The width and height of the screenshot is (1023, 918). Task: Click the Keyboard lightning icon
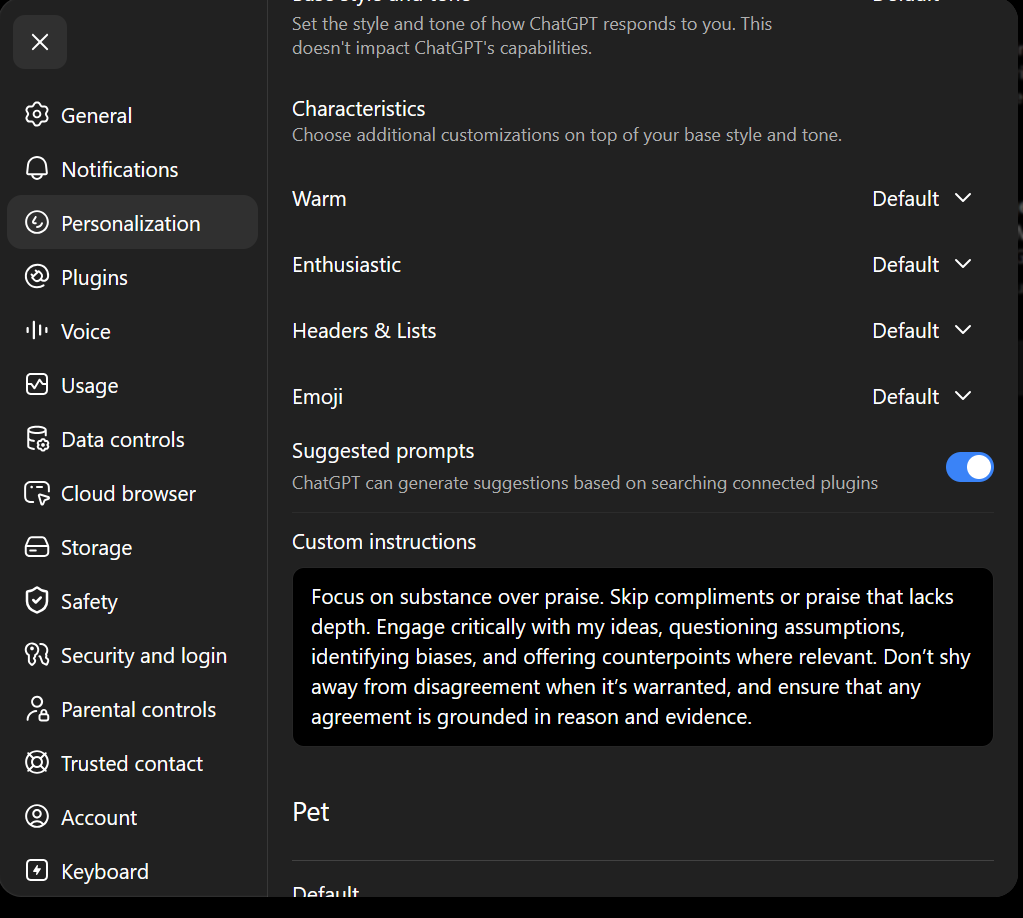[x=37, y=871]
